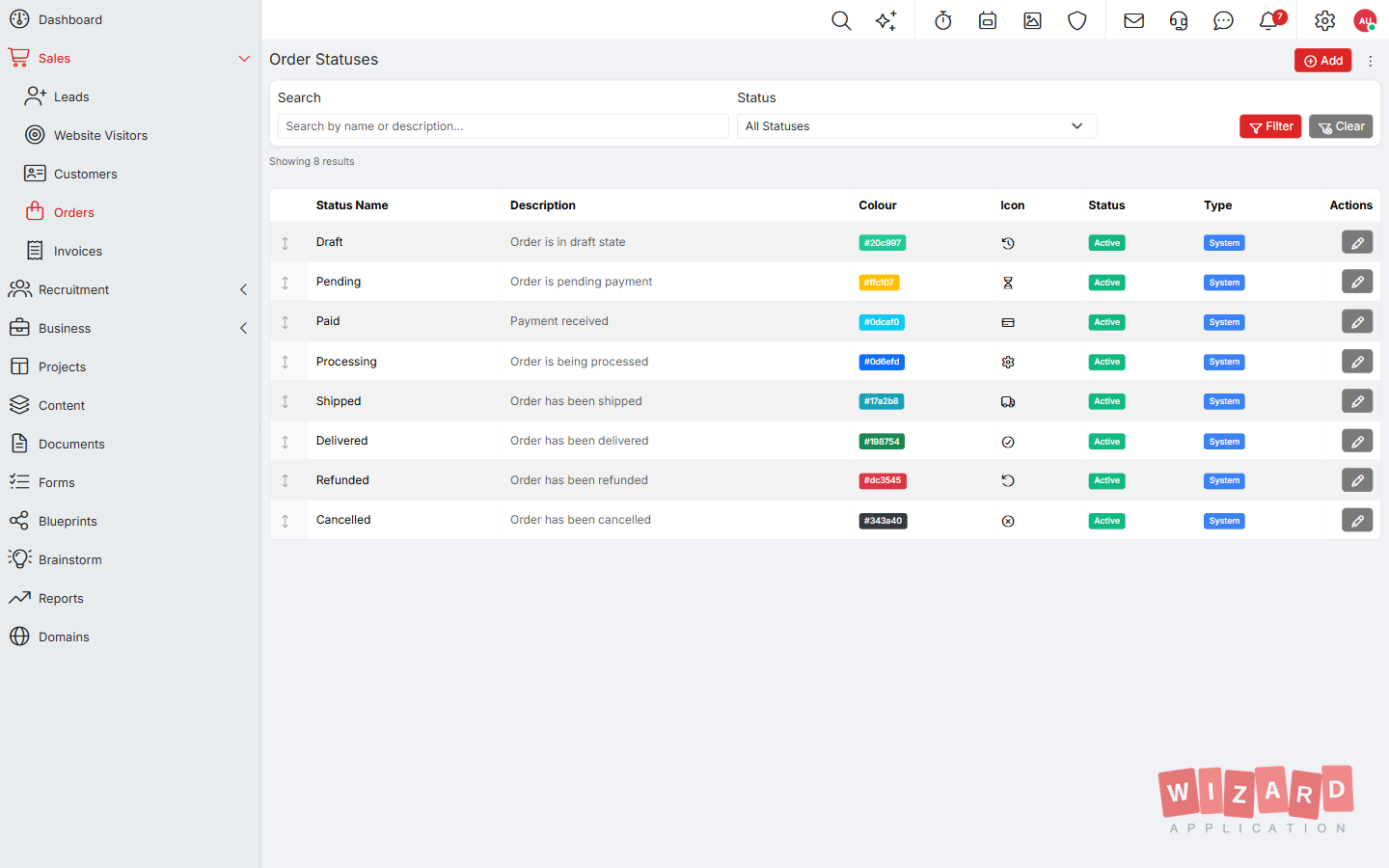Click the Clear filters button
Screen dimensions: 1389x868
(x=1341, y=126)
